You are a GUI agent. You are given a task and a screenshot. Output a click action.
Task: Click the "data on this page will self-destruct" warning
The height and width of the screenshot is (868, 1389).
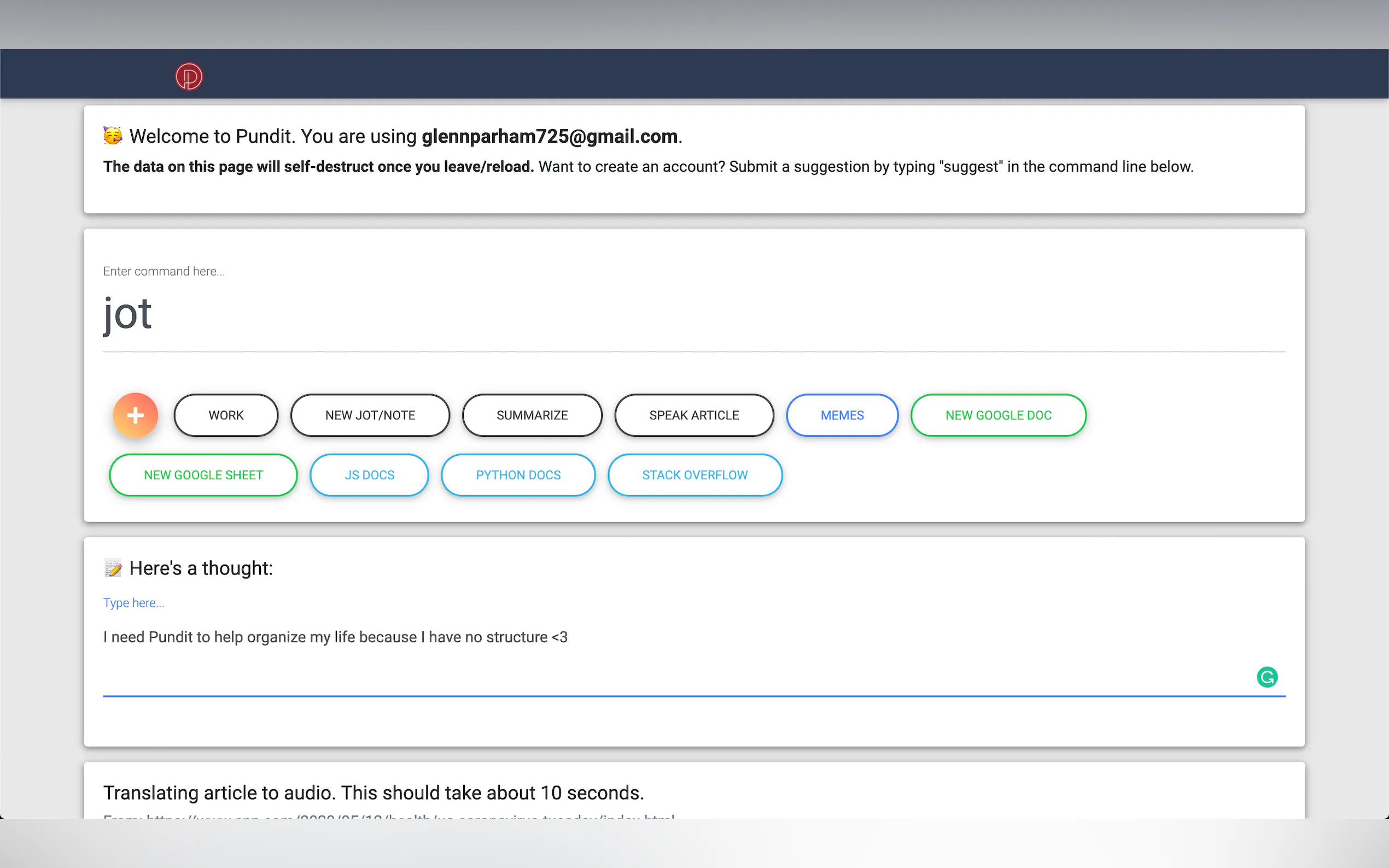point(319,167)
